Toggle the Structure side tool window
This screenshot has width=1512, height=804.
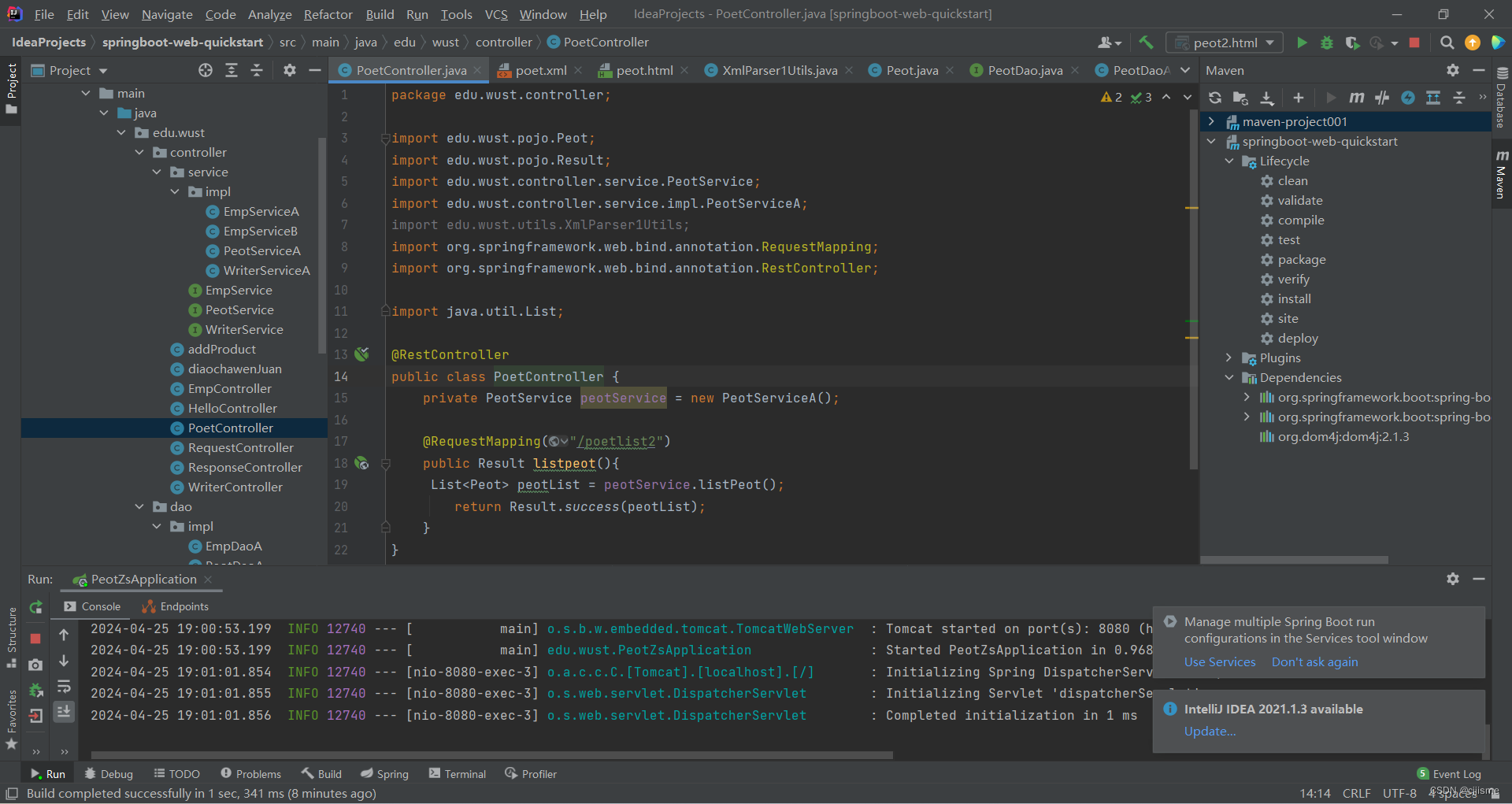coord(11,638)
